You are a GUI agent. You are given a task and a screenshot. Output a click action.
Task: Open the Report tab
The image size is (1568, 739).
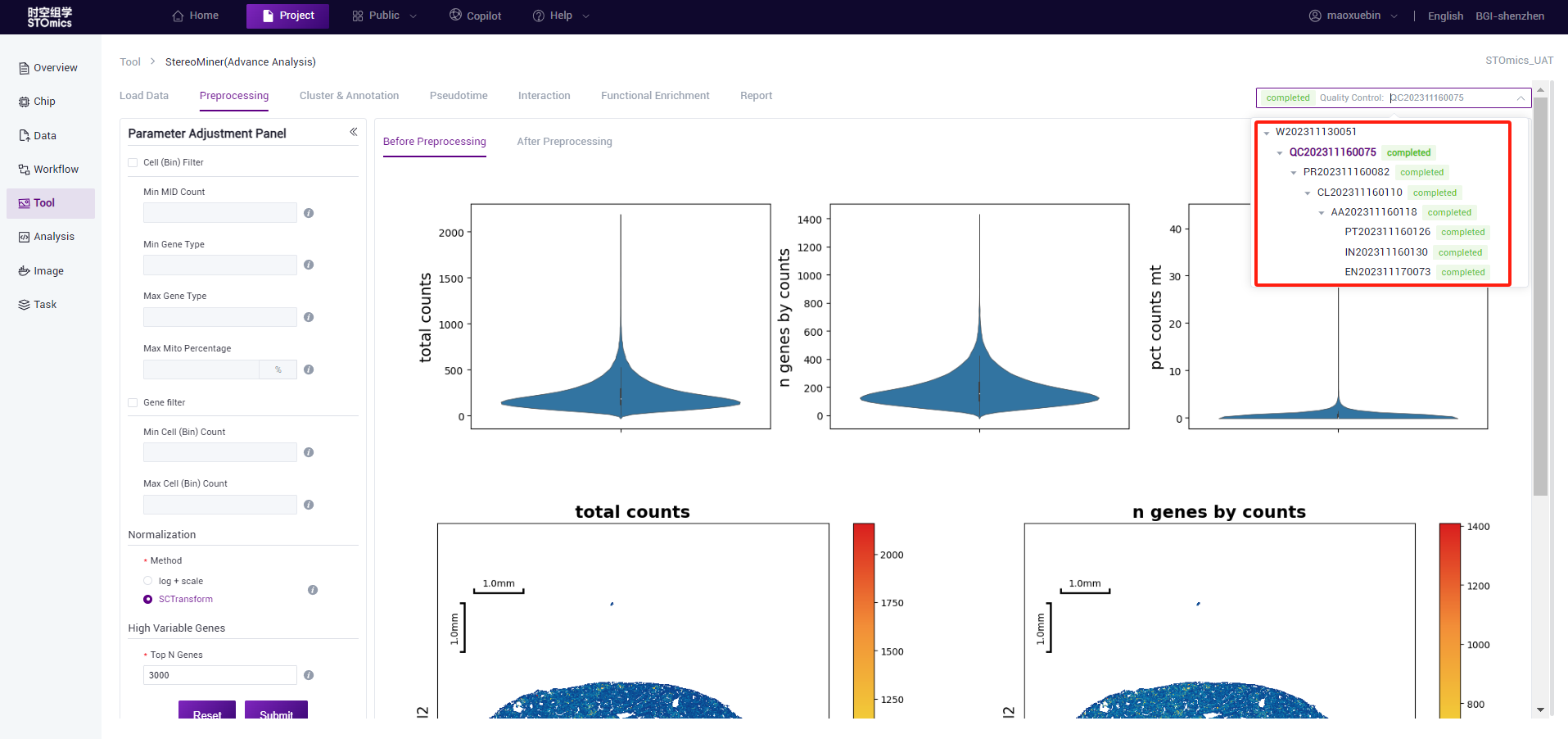(x=756, y=96)
